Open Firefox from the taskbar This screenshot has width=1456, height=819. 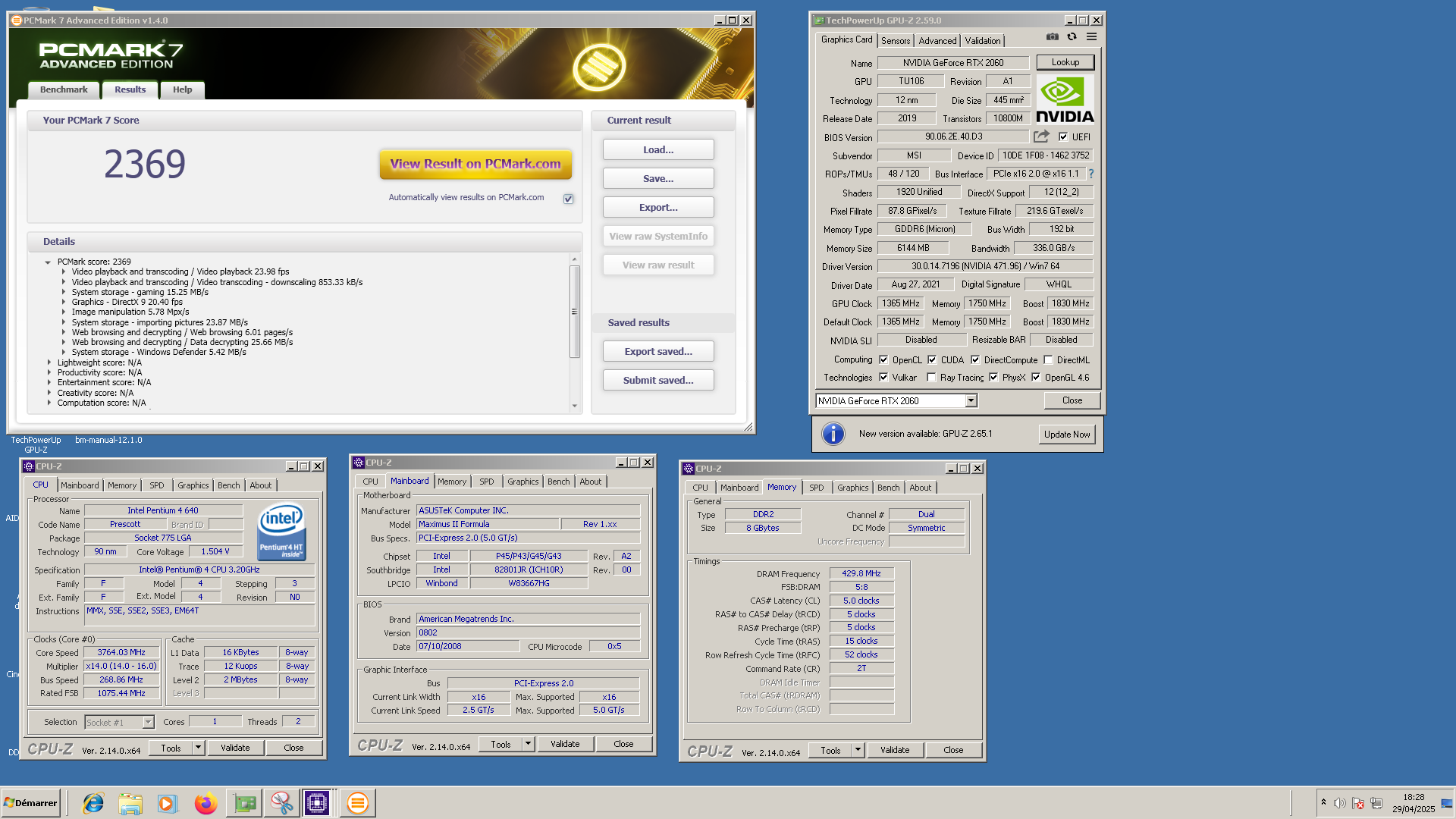click(205, 803)
